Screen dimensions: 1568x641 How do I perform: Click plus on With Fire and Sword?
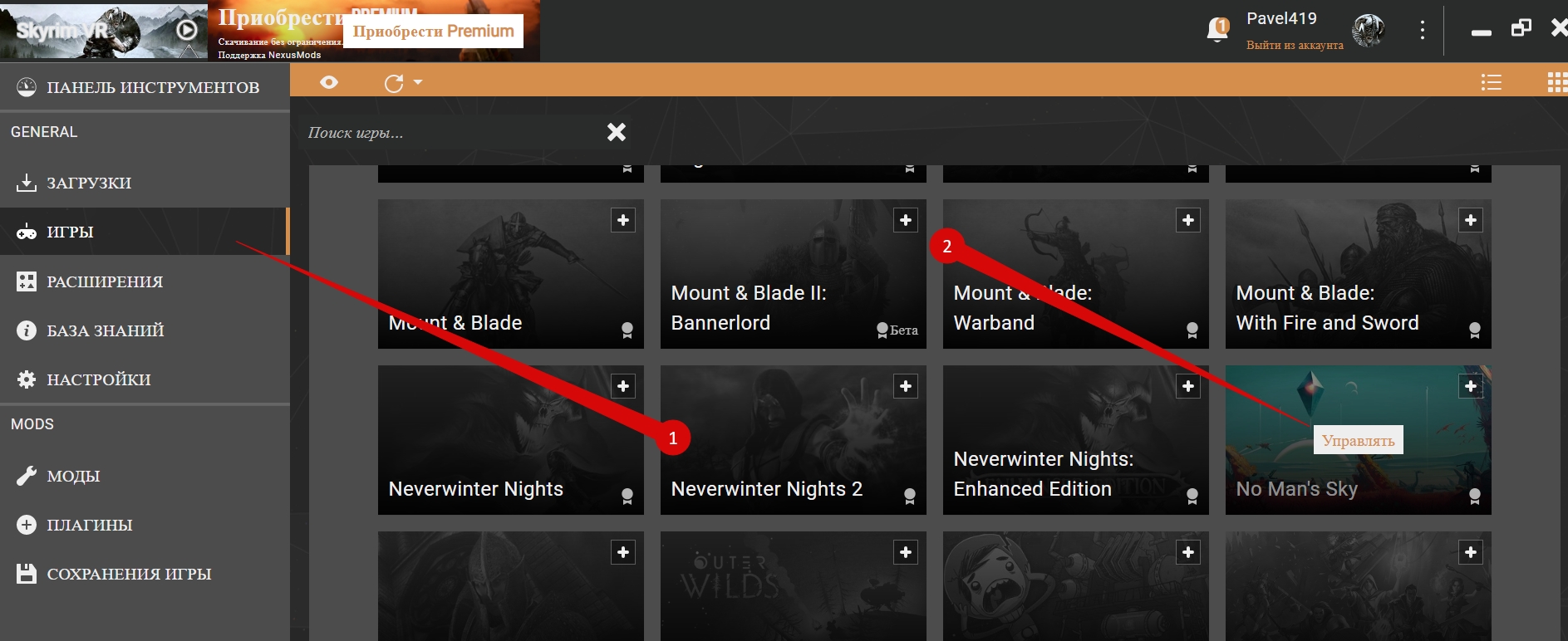point(1471,220)
